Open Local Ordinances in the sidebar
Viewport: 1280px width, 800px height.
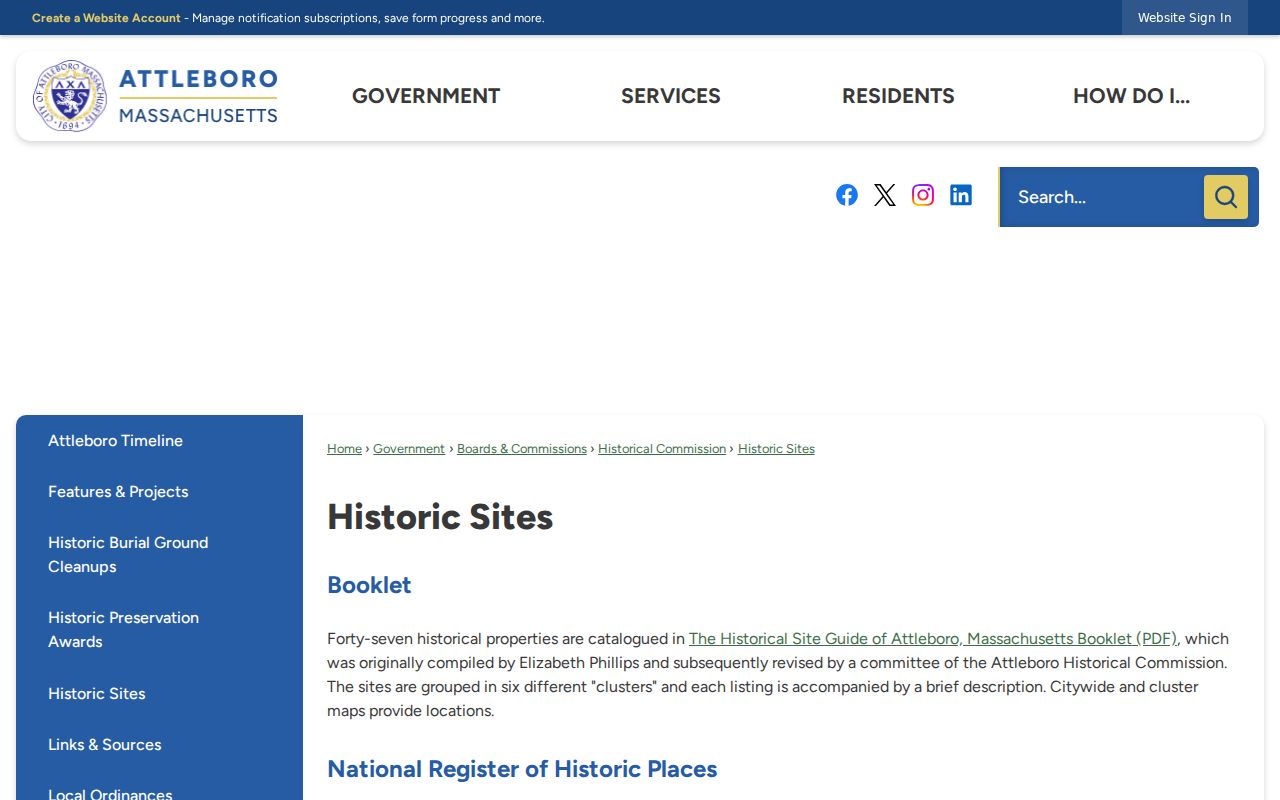[110, 794]
